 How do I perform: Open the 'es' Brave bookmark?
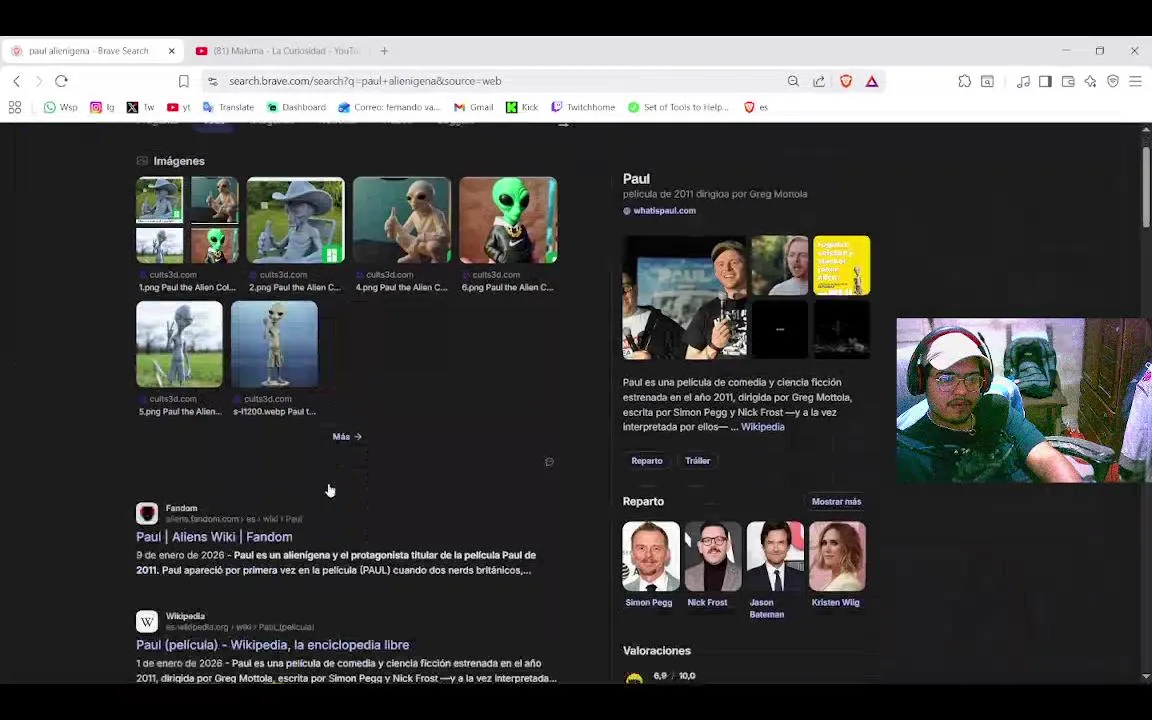tap(756, 107)
